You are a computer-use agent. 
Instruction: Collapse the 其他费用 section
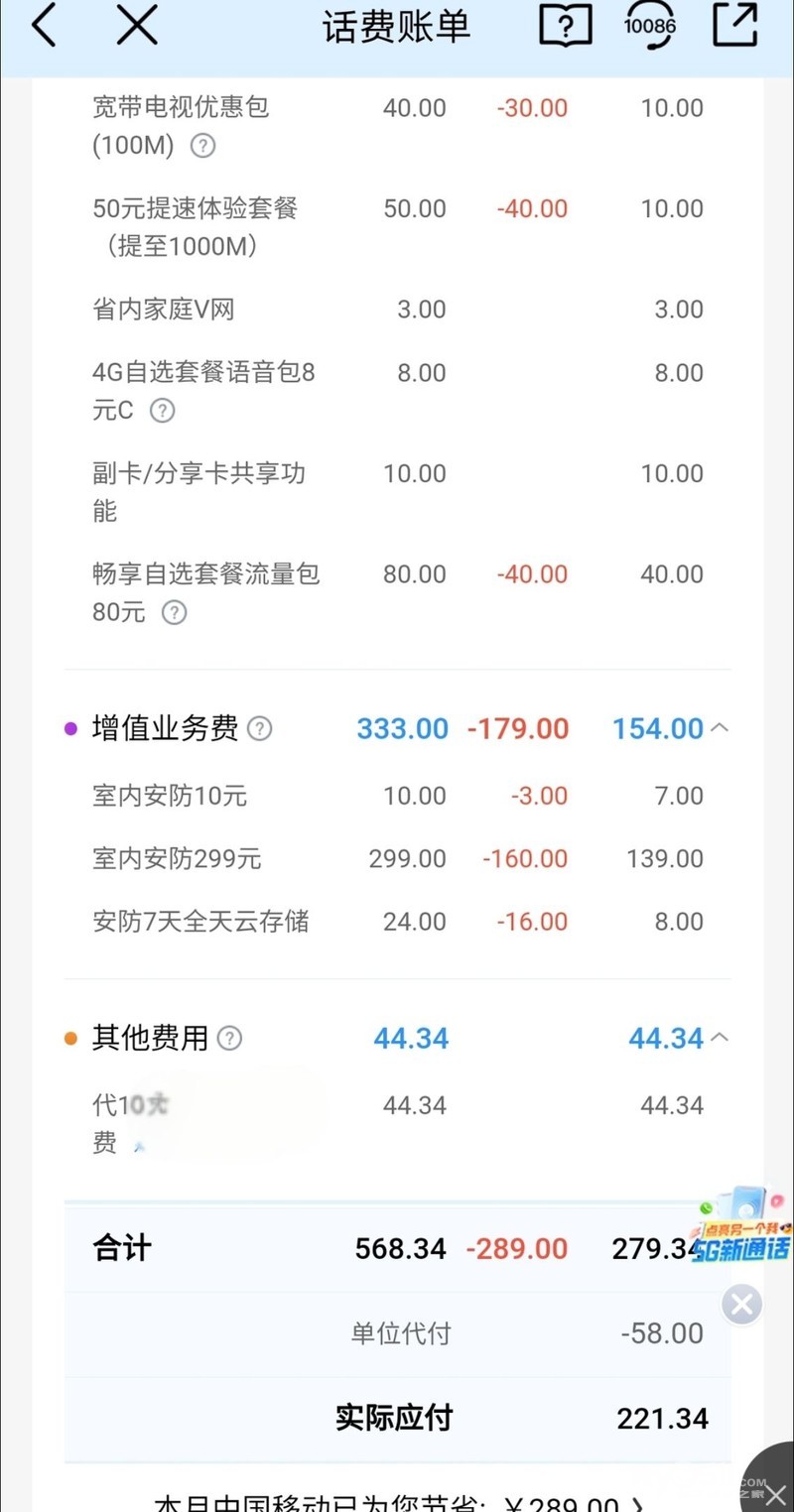click(721, 1038)
